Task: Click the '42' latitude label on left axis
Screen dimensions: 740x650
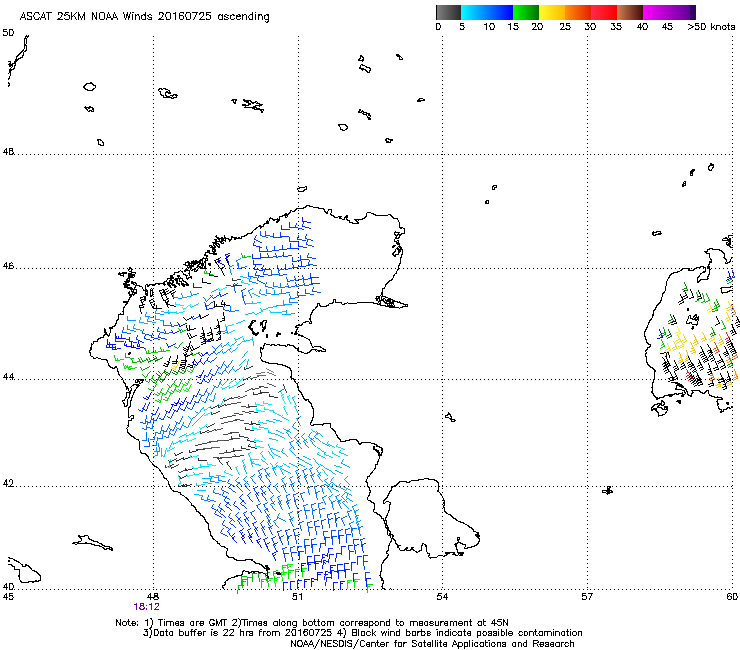Action: pos(8,484)
